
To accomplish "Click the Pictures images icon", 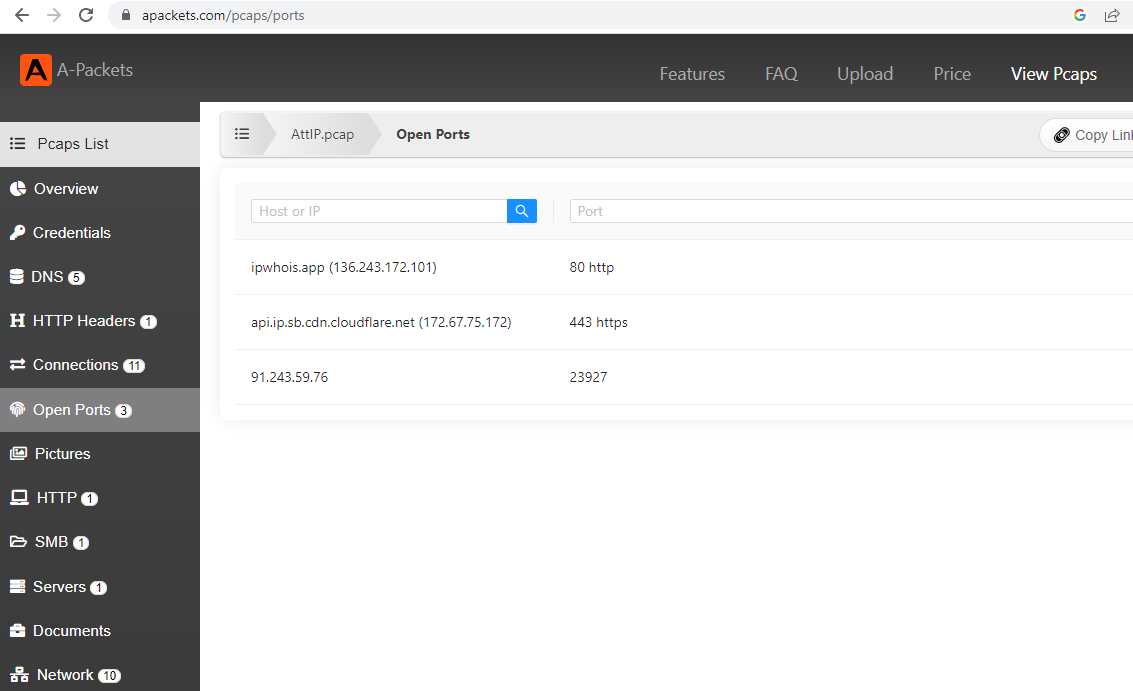I will (18, 454).
